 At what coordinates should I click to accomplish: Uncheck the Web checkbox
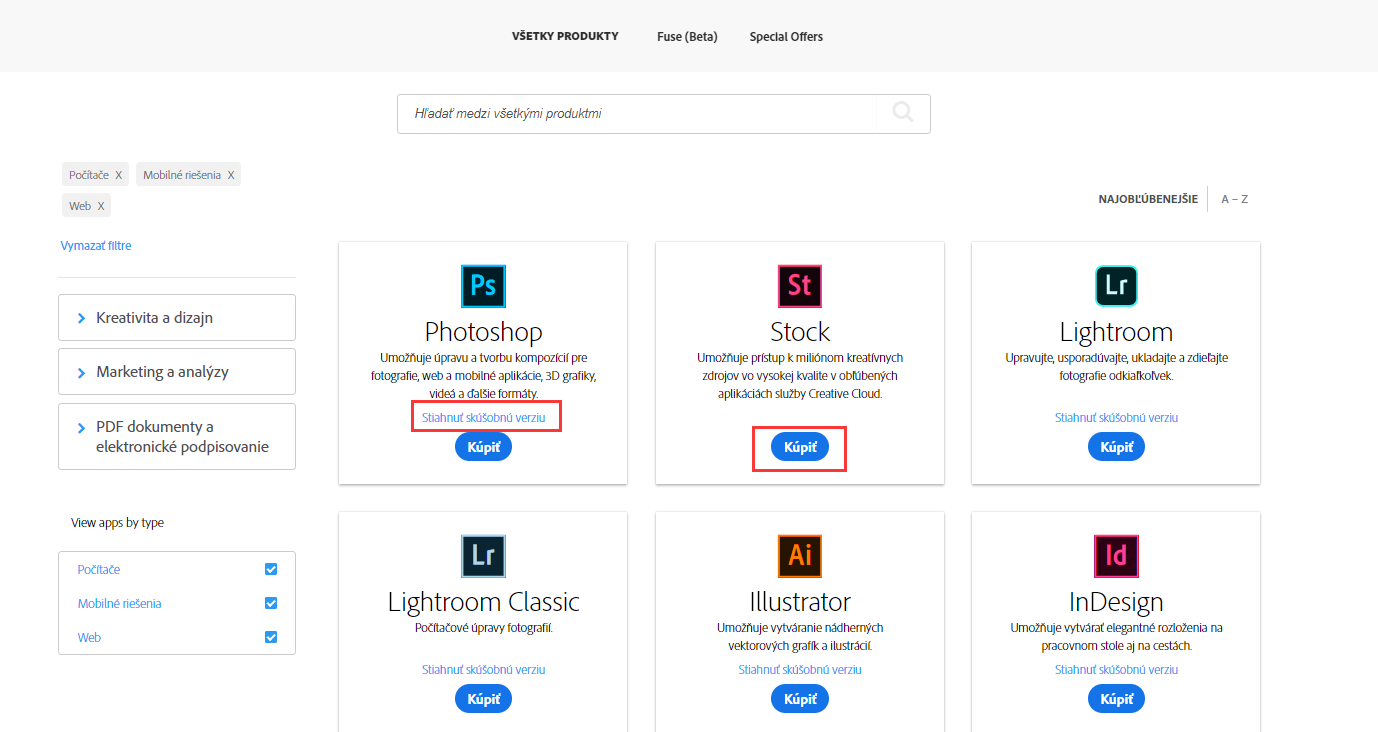tap(271, 637)
